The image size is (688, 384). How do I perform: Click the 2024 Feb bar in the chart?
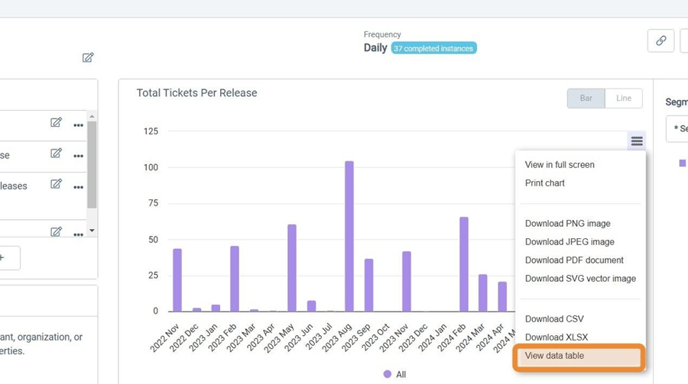(x=464, y=264)
